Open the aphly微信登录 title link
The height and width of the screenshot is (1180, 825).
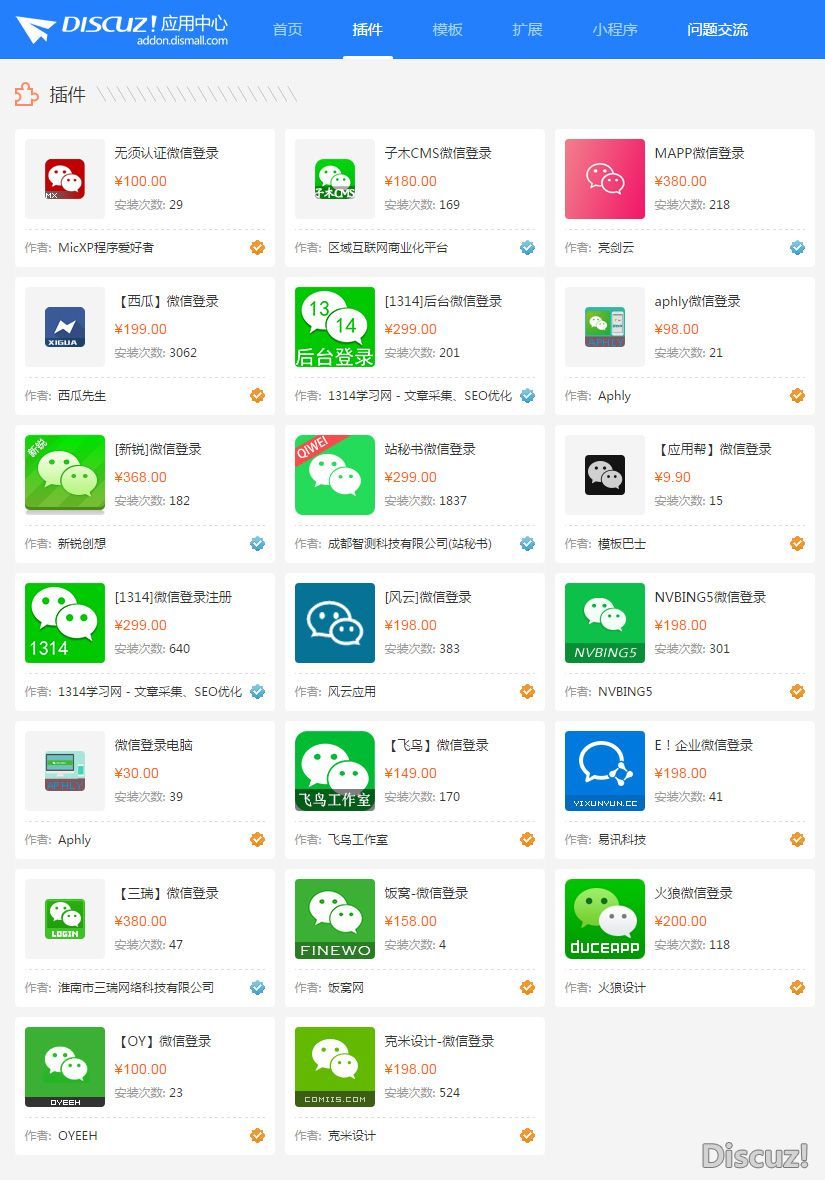point(698,302)
